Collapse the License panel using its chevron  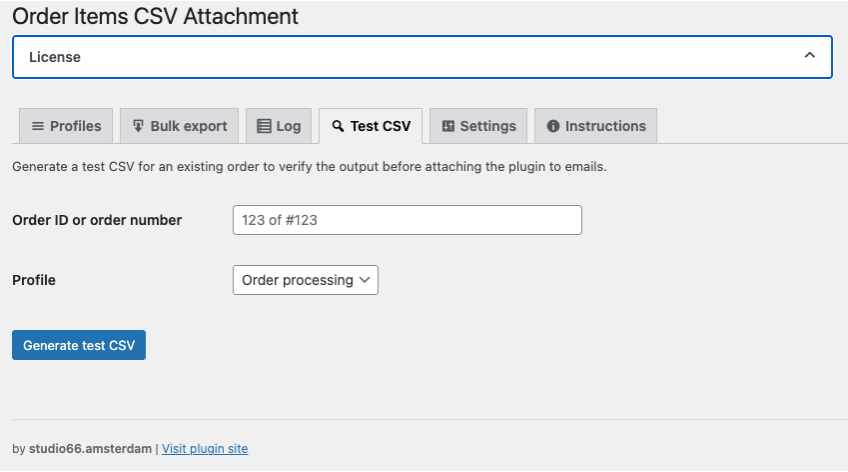[810, 56]
